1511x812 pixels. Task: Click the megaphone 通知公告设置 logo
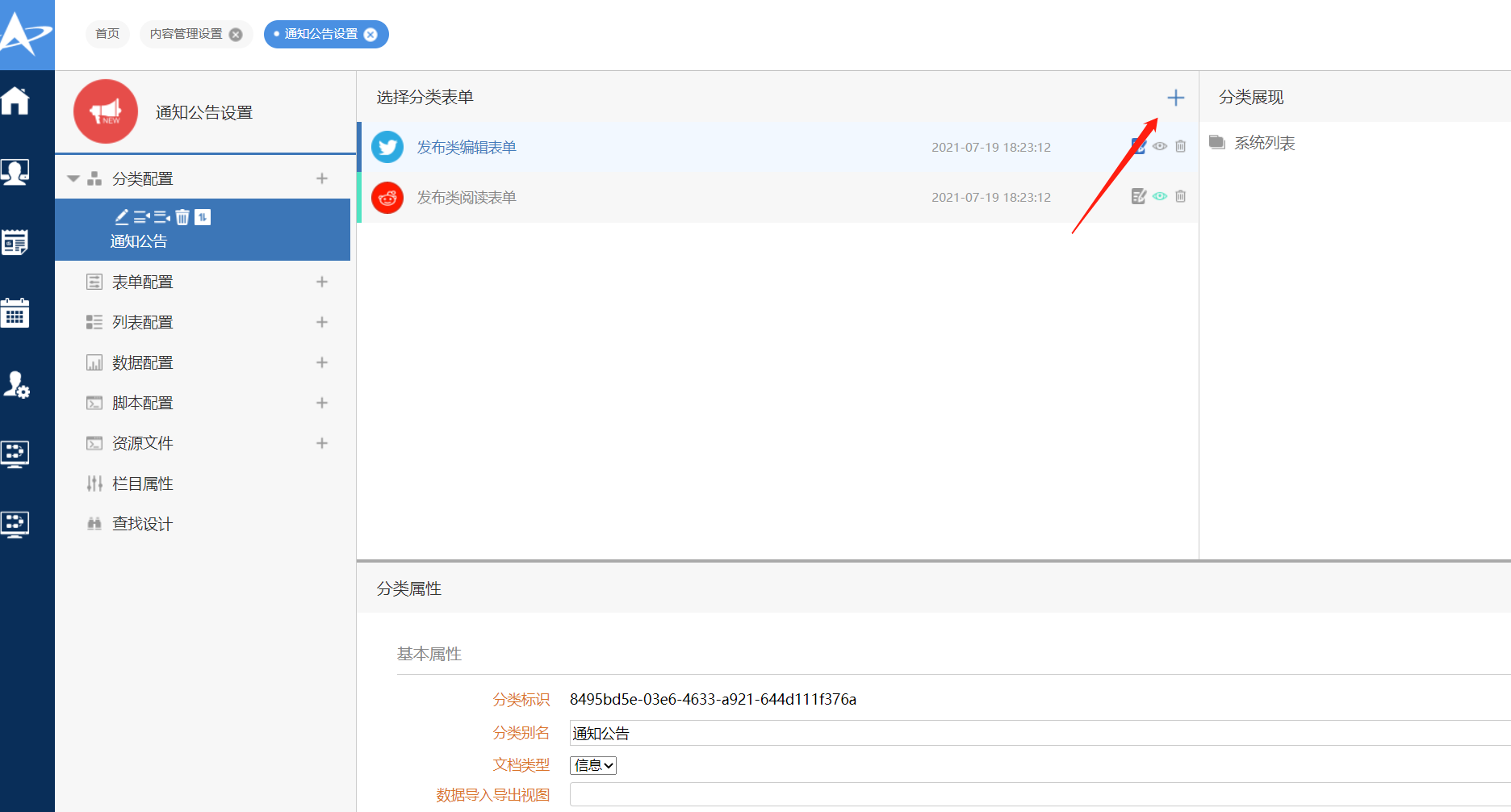coord(106,111)
